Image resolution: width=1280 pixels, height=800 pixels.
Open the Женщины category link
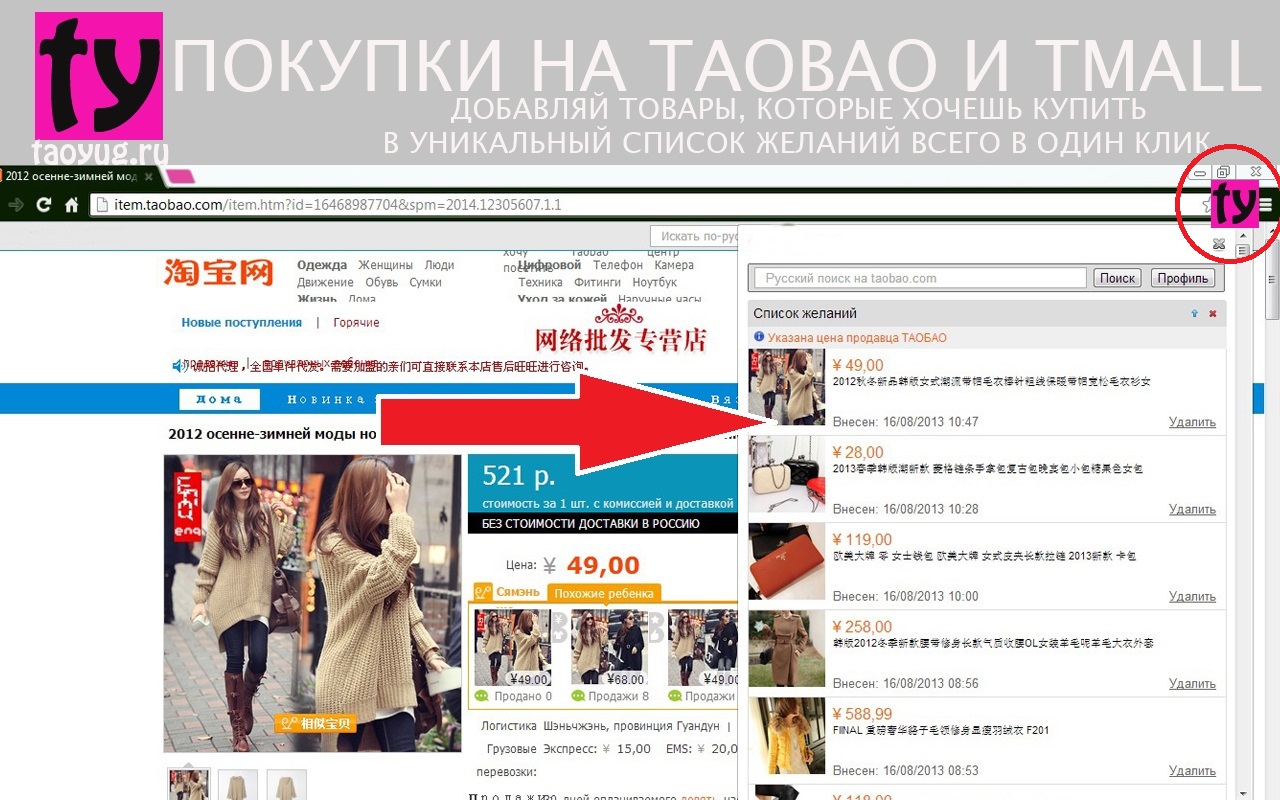(x=384, y=265)
